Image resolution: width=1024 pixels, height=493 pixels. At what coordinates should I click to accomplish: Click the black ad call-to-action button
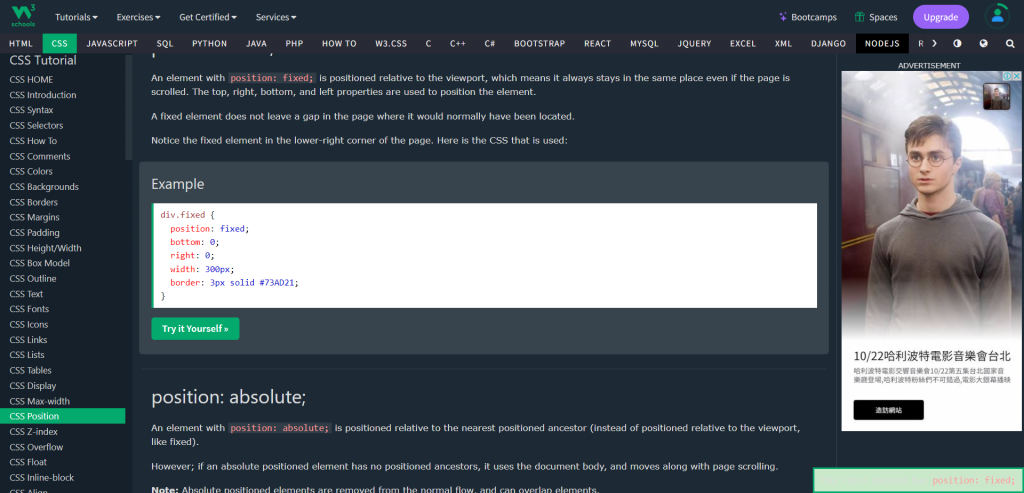tap(888, 410)
